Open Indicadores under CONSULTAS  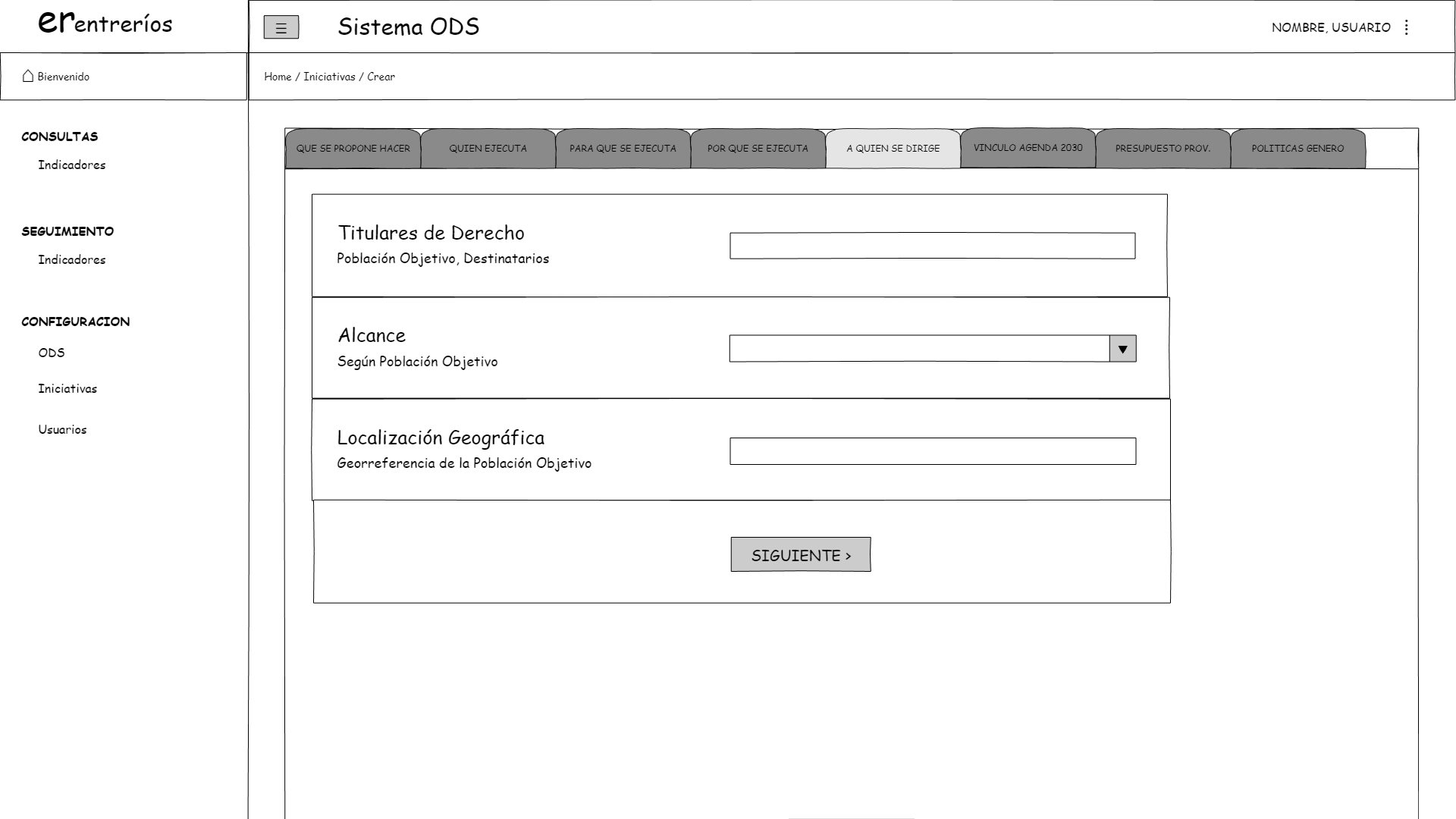coord(72,165)
